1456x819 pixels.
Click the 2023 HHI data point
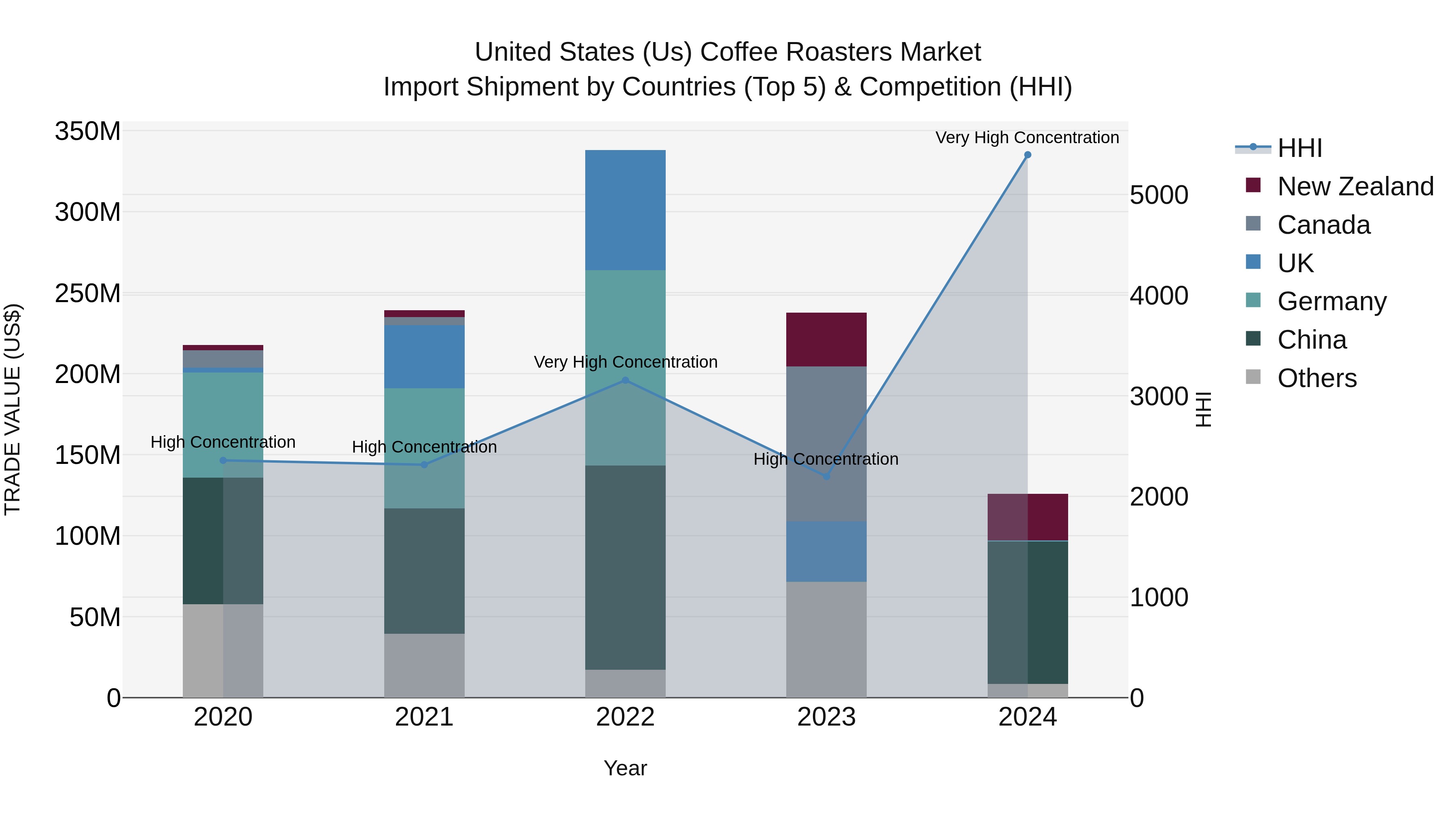[x=826, y=476]
